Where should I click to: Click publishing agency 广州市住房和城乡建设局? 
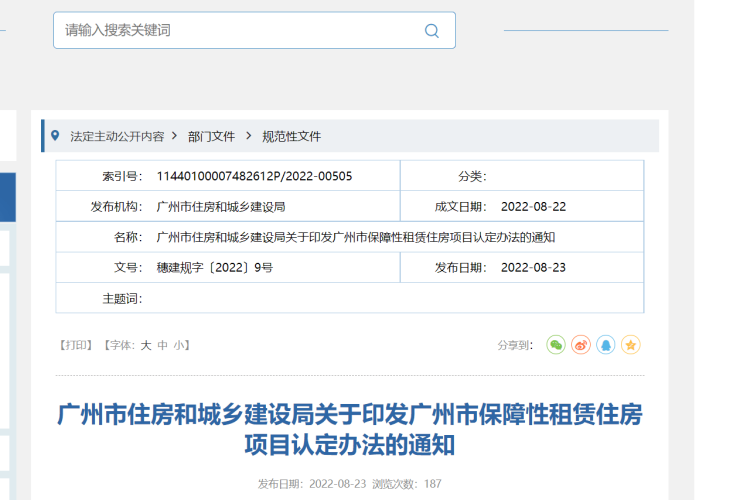tap(221, 207)
